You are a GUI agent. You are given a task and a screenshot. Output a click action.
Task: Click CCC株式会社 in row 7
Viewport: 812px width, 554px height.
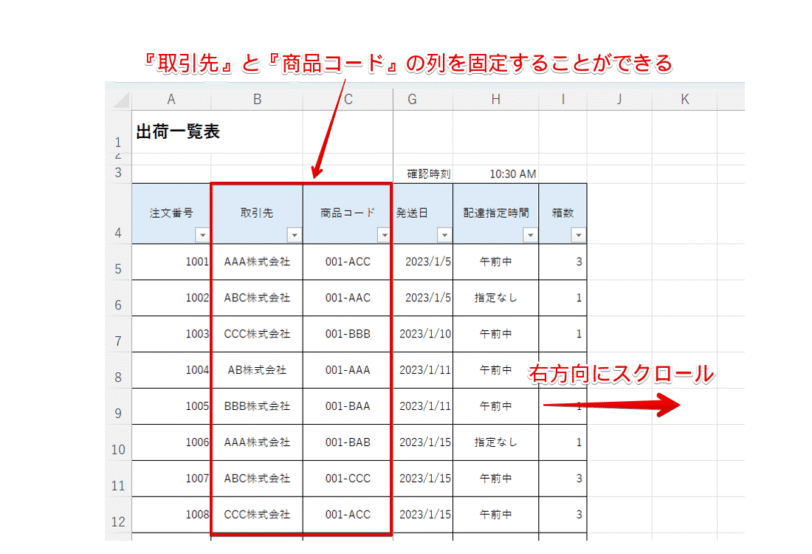(257, 334)
